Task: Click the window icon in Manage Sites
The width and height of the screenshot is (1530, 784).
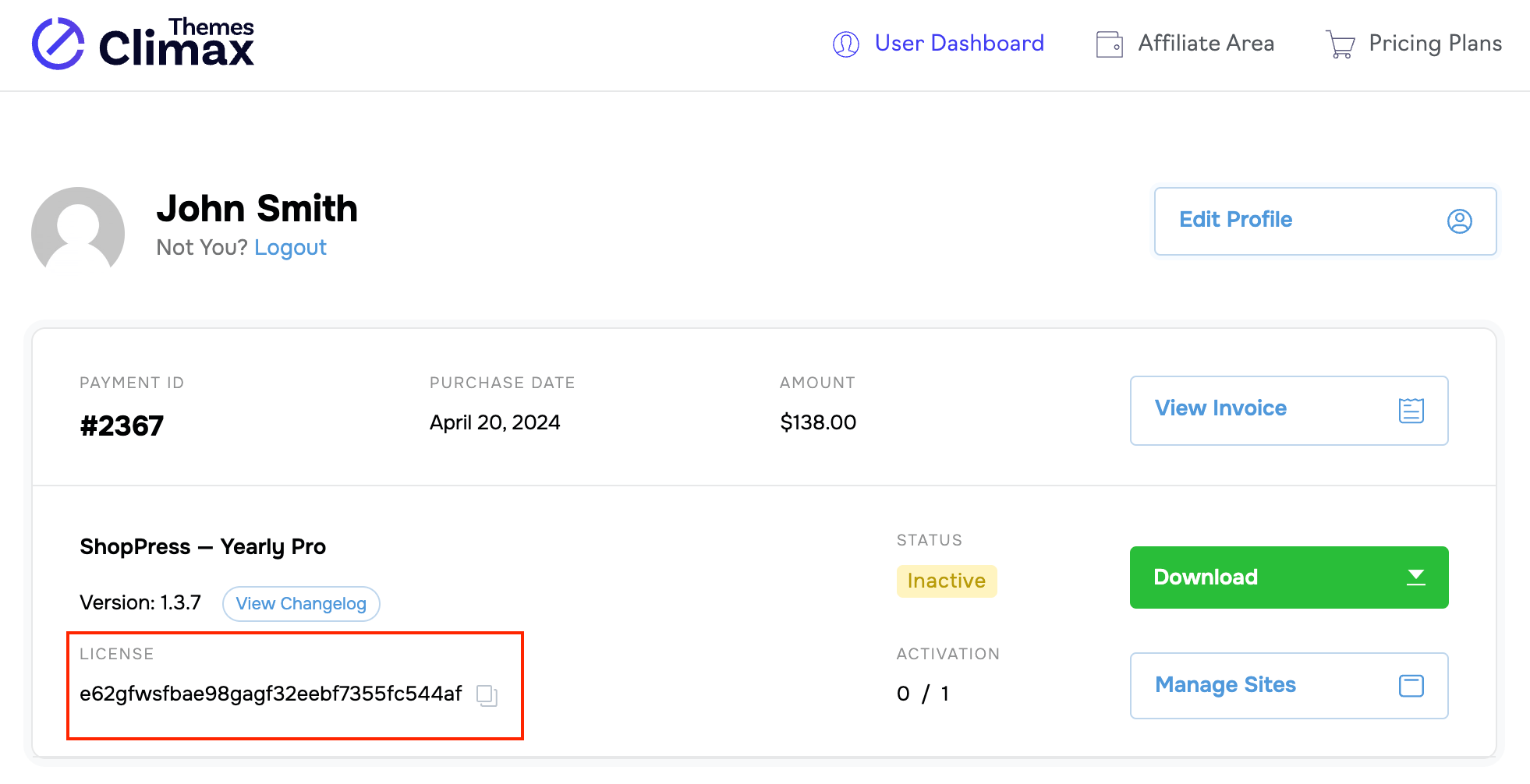Action: [x=1411, y=686]
